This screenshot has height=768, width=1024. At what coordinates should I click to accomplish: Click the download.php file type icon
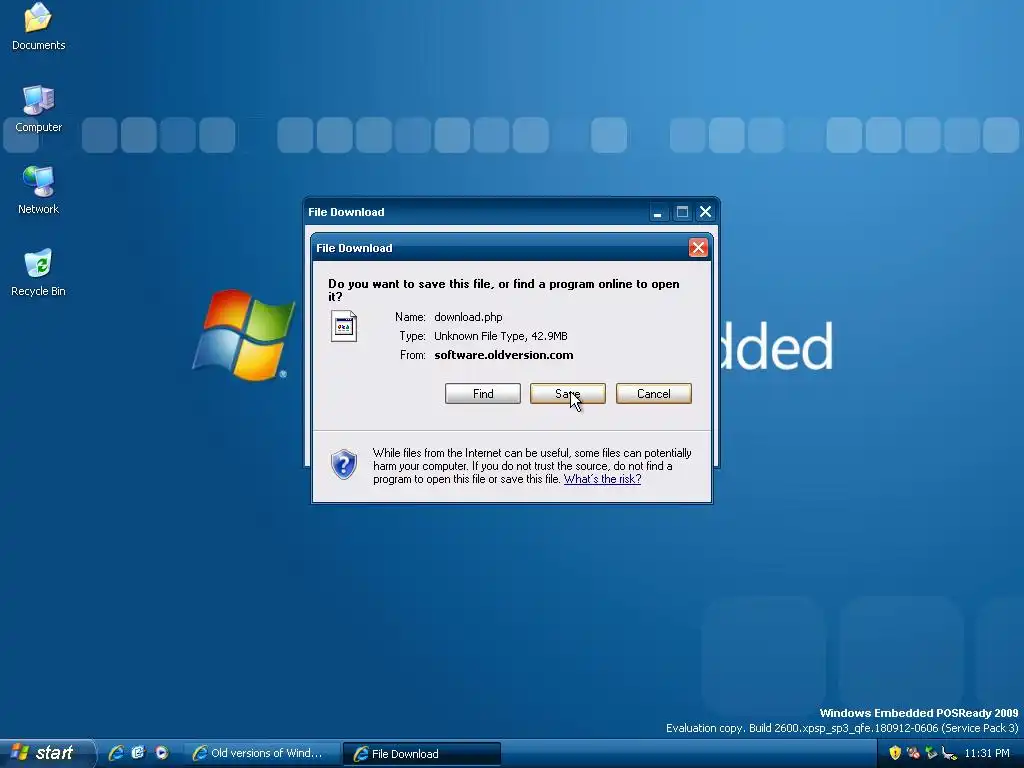[344, 326]
